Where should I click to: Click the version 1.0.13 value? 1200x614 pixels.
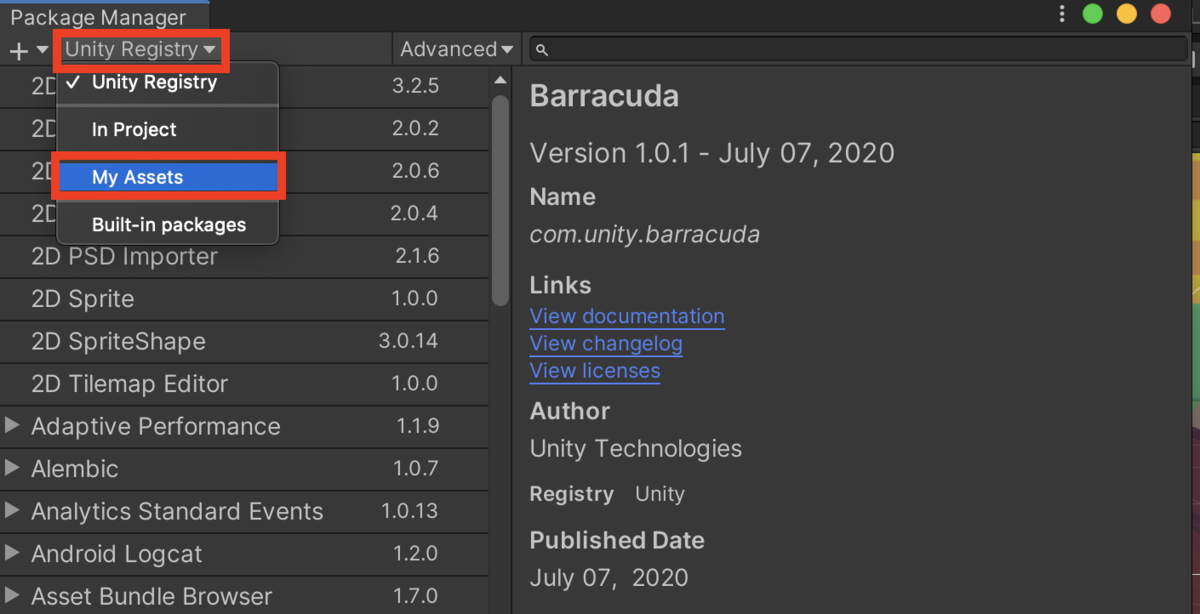409,511
